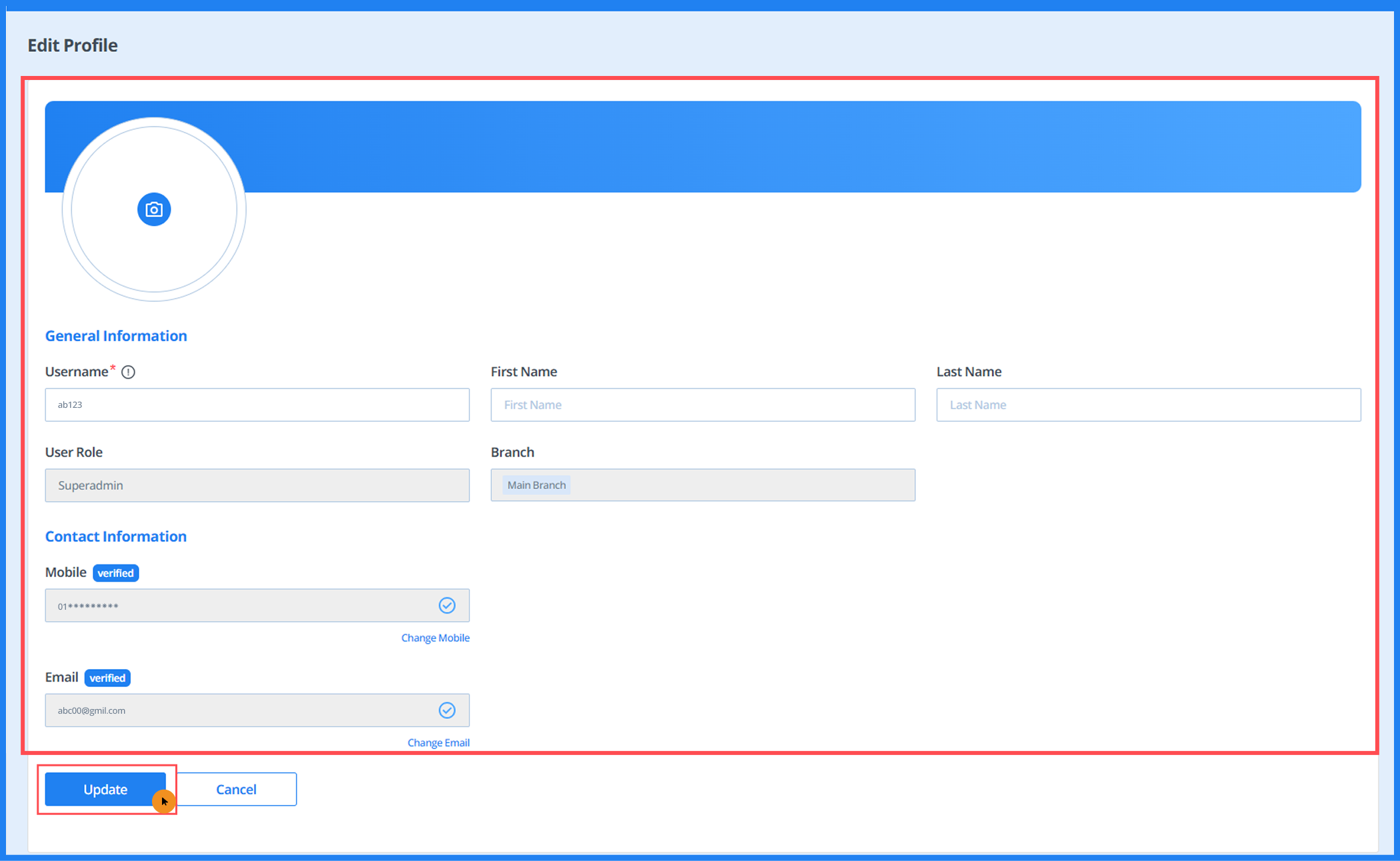Click the orange cursor marker near Update
This screenshot has height=861, width=1400.
click(x=164, y=801)
